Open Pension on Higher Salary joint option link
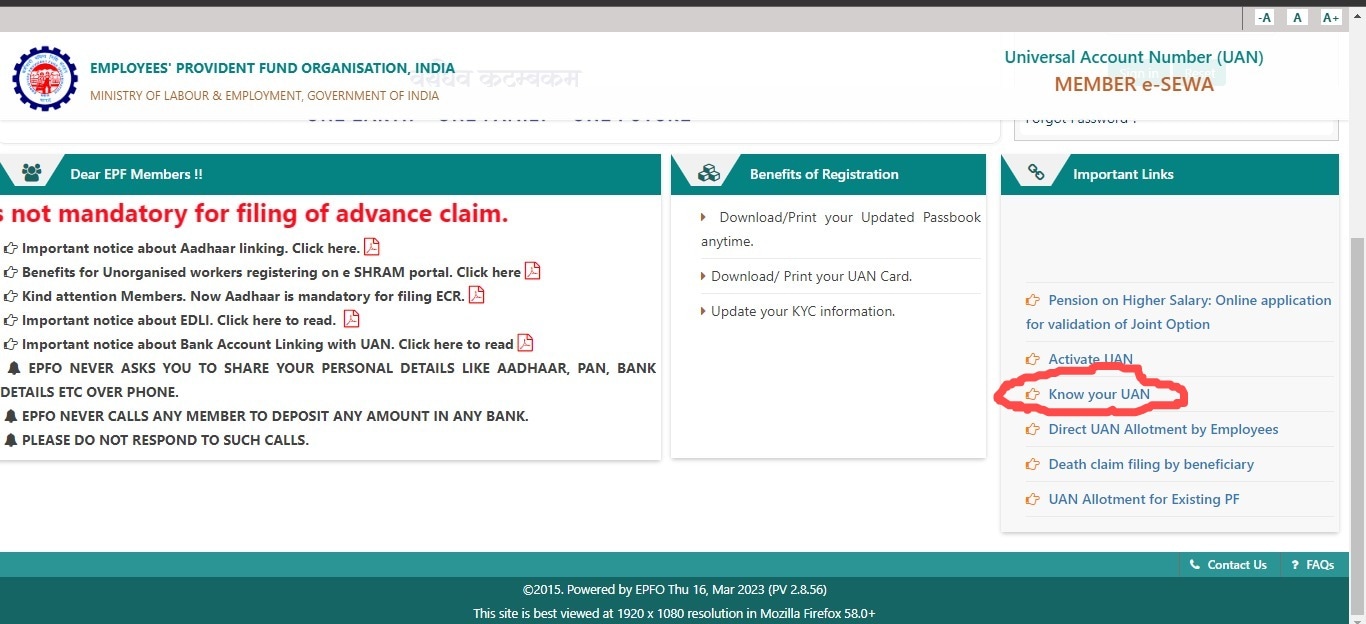The image size is (1366, 624). [x=1179, y=312]
